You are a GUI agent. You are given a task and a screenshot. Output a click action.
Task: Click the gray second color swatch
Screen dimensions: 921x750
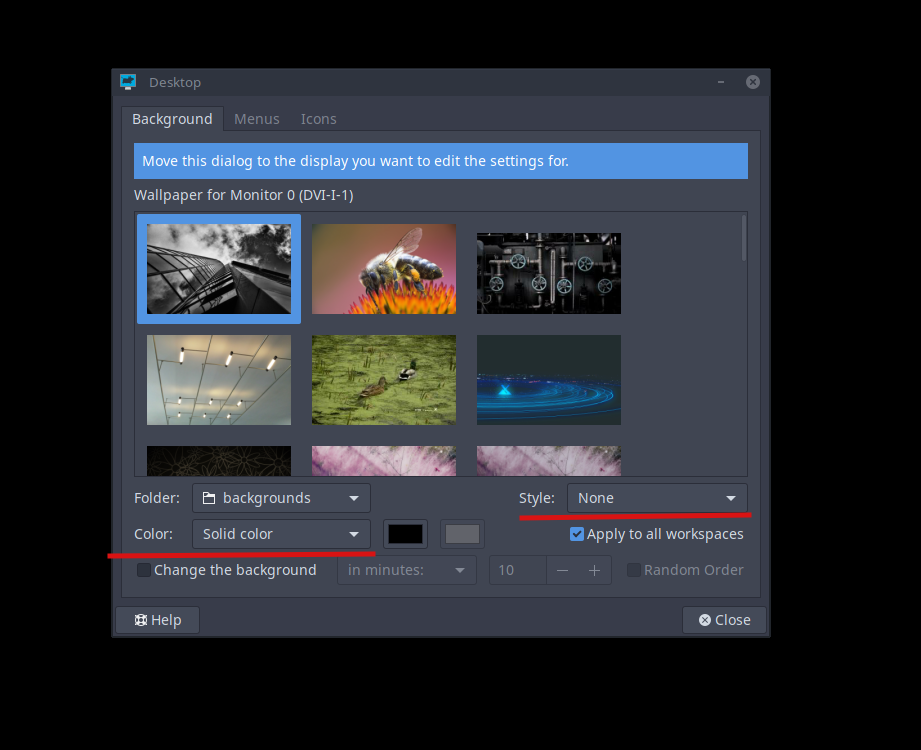pos(462,534)
